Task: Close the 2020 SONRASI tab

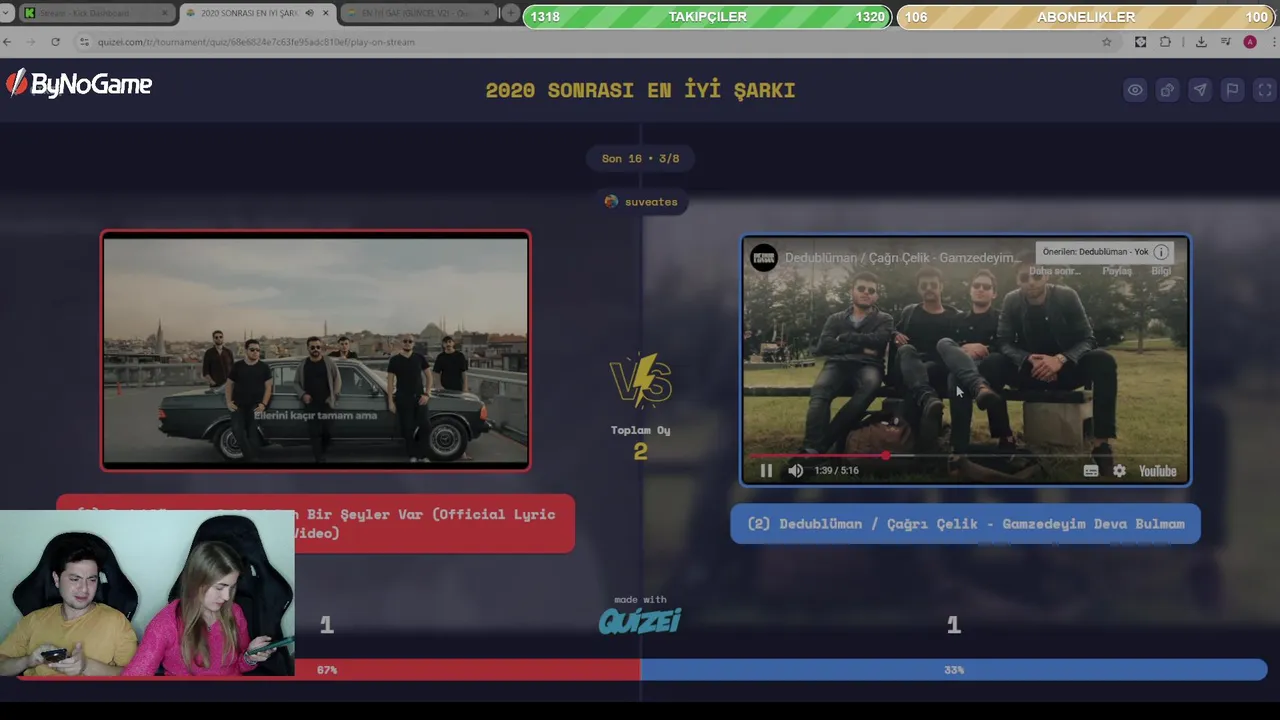Action: (325, 13)
